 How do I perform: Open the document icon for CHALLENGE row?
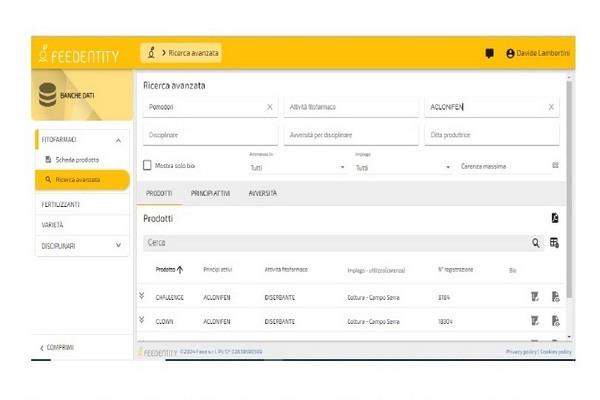click(x=535, y=296)
